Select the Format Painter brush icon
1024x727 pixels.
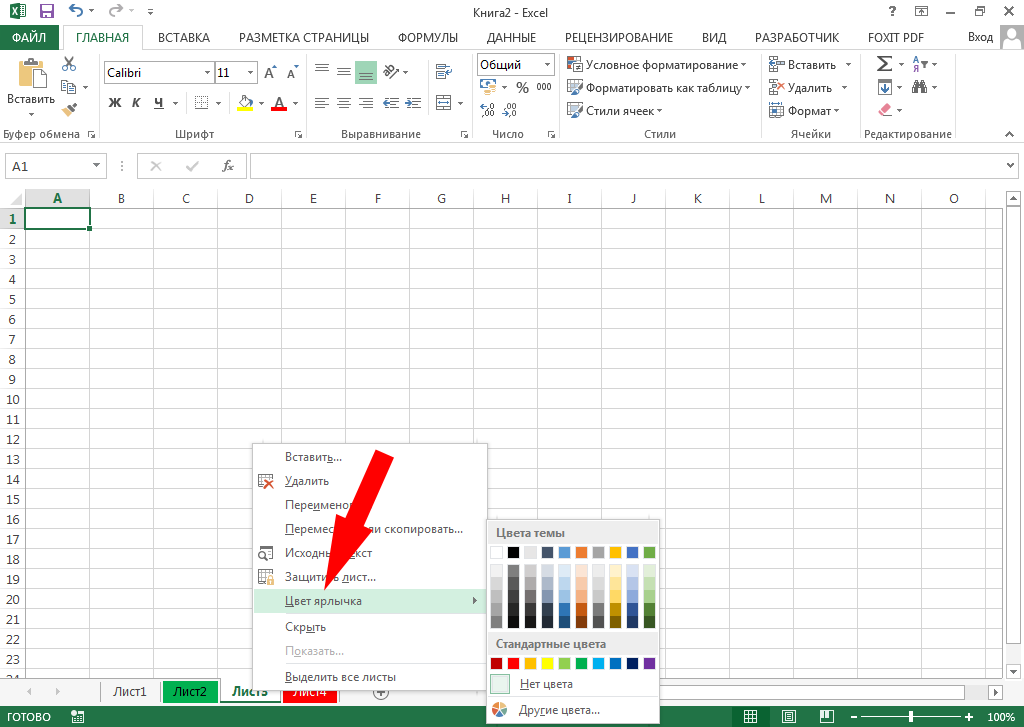[x=69, y=110]
